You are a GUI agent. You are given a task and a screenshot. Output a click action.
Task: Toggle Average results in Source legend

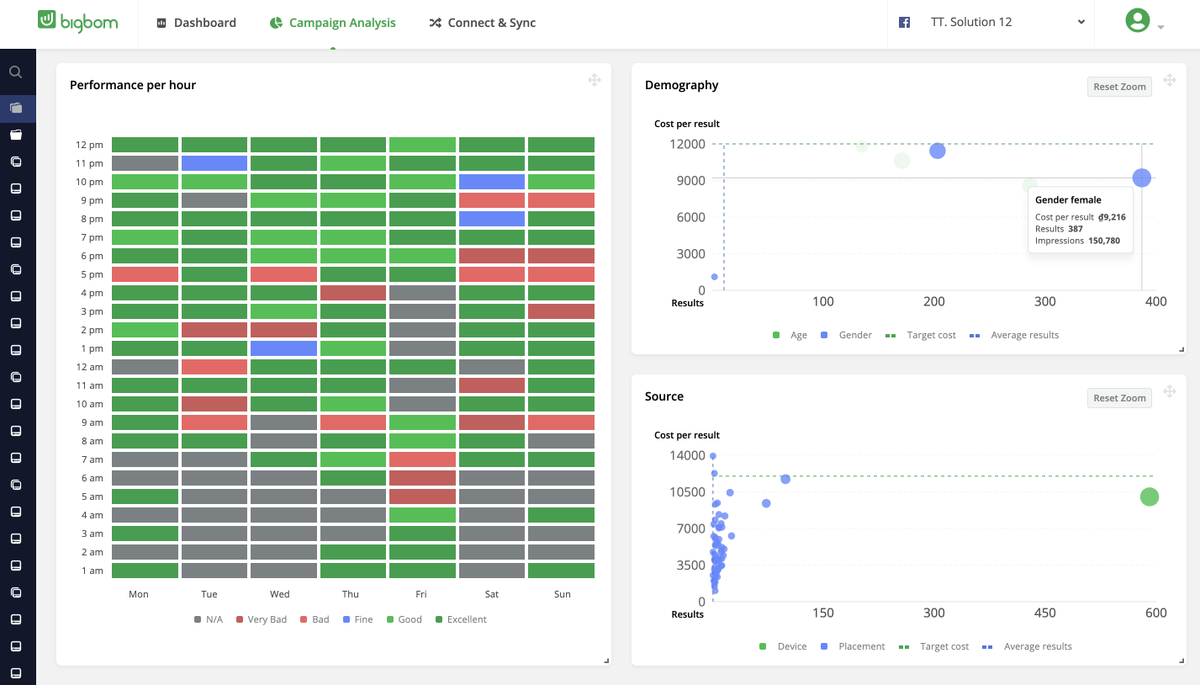click(x=1027, y=647)
